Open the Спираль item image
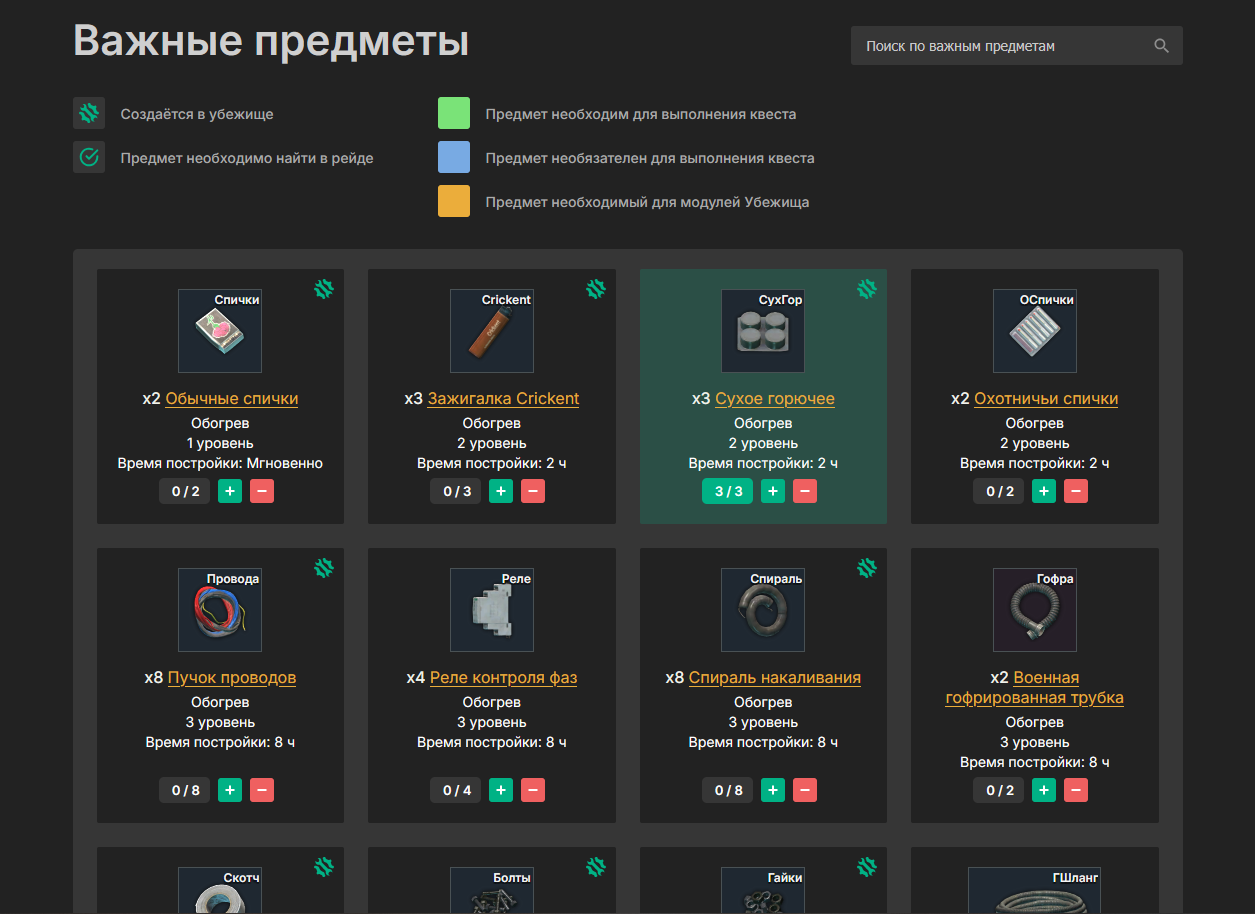This screenshot has height=914, width=1255. click(x=763, y=610)
